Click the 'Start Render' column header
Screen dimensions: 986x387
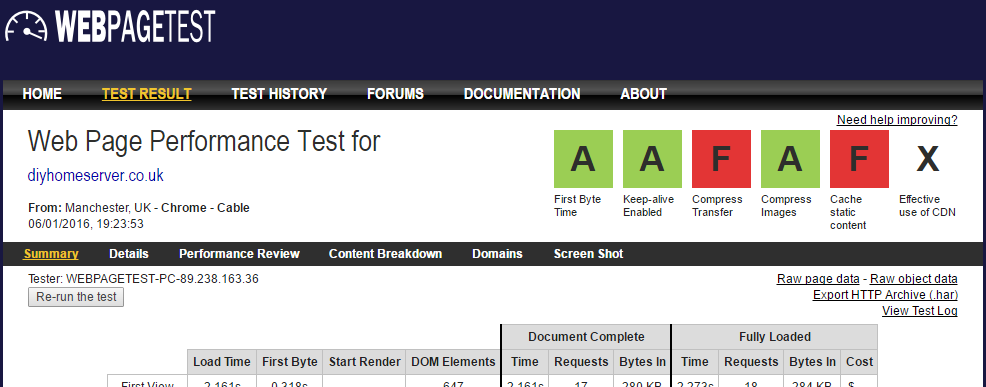(365, 362)
